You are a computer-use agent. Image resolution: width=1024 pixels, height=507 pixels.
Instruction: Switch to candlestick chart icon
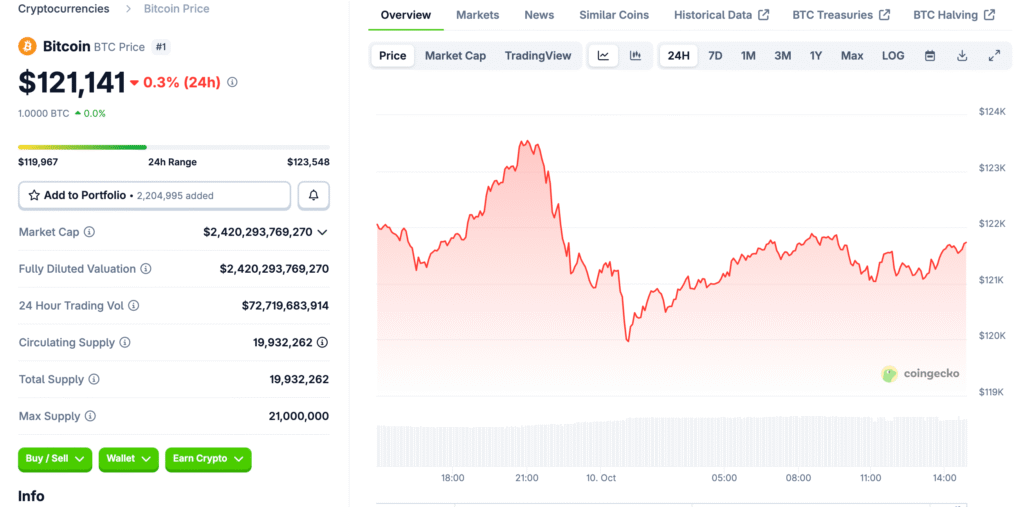click(635, 56)
